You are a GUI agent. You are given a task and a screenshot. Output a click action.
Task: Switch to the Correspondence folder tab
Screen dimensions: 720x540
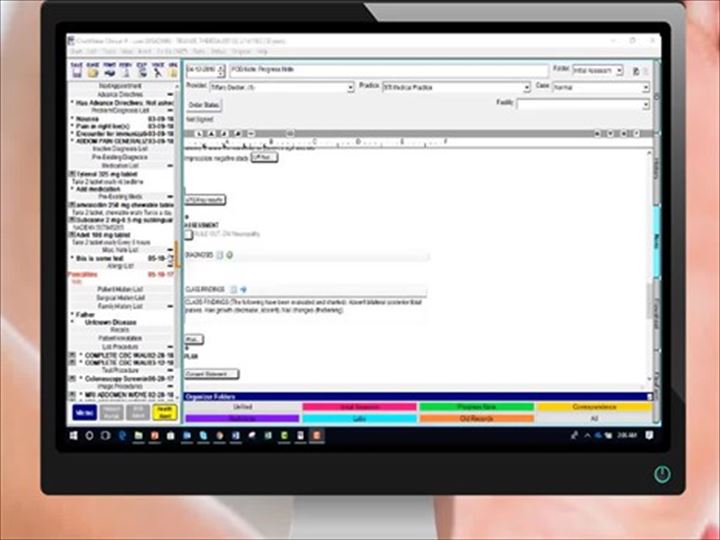pos(595,407)
